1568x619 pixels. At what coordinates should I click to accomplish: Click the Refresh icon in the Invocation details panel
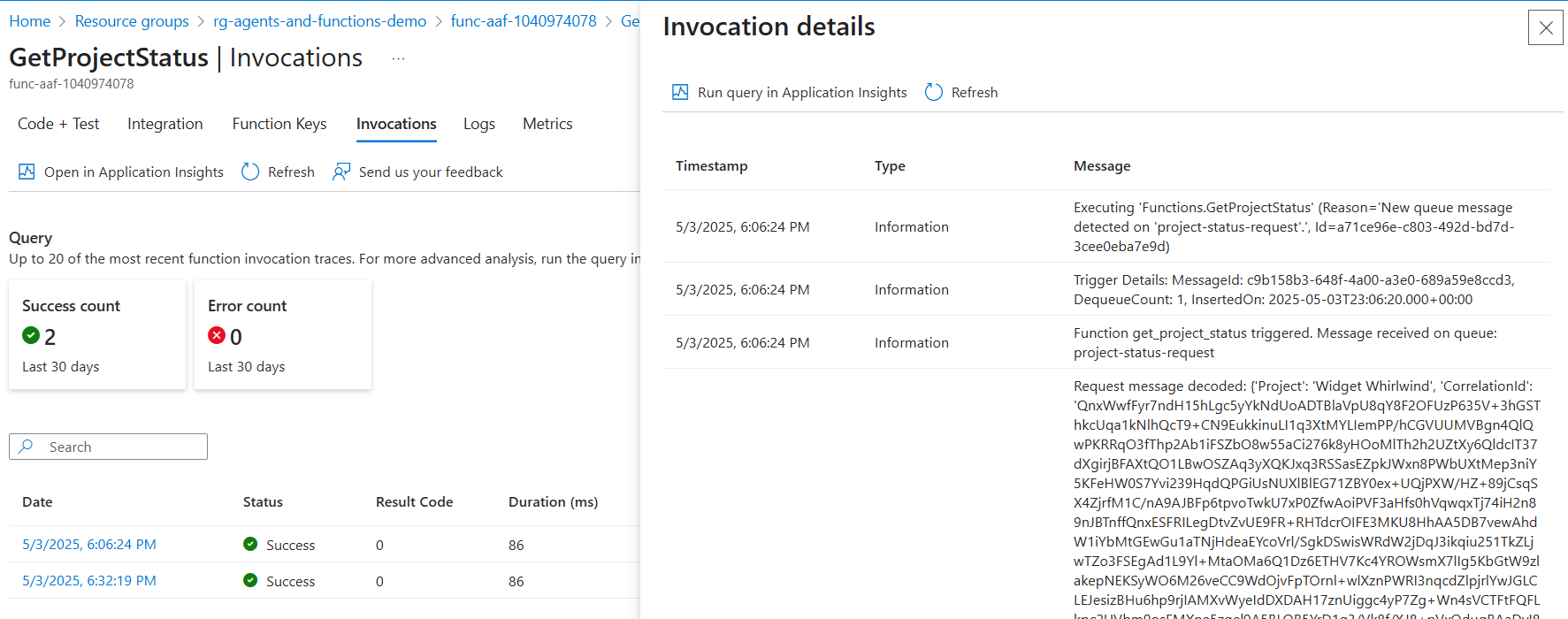pyautogui.click(x=934, y=92)
